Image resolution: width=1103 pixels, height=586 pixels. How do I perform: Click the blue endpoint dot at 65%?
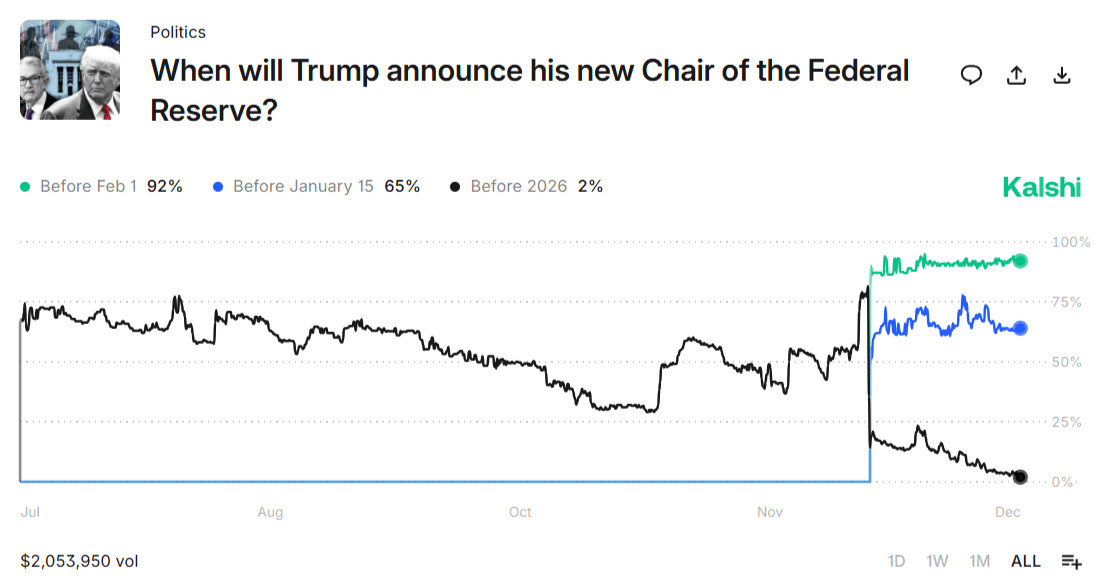click(x=1020, y=328)
